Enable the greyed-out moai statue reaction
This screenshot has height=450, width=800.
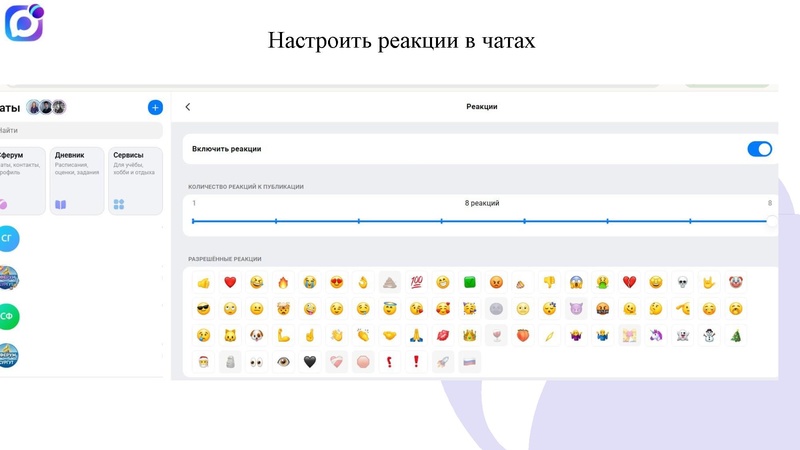230,362
